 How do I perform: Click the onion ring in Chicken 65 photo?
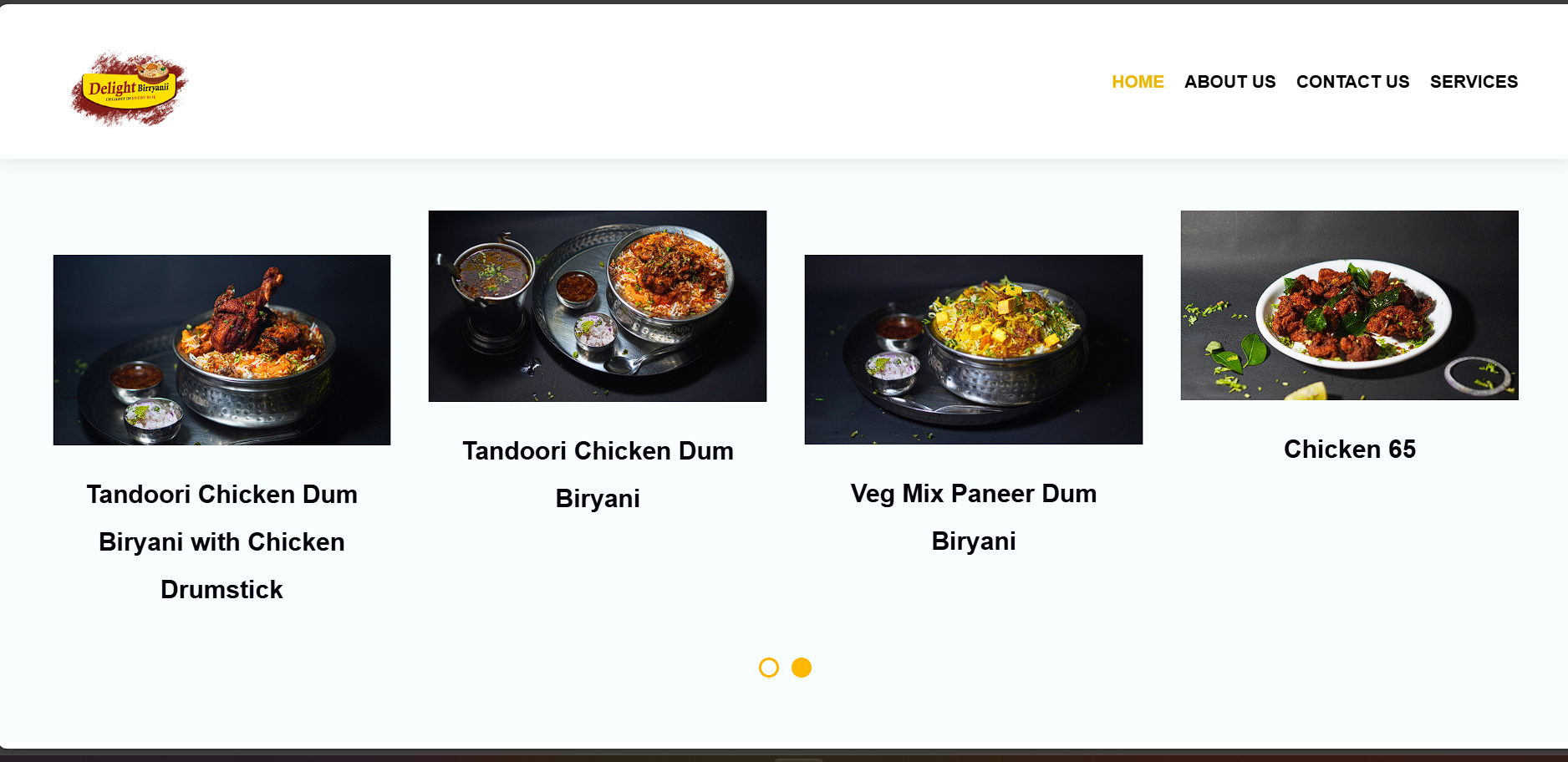pyautogui.click(x=1478, y=374)
